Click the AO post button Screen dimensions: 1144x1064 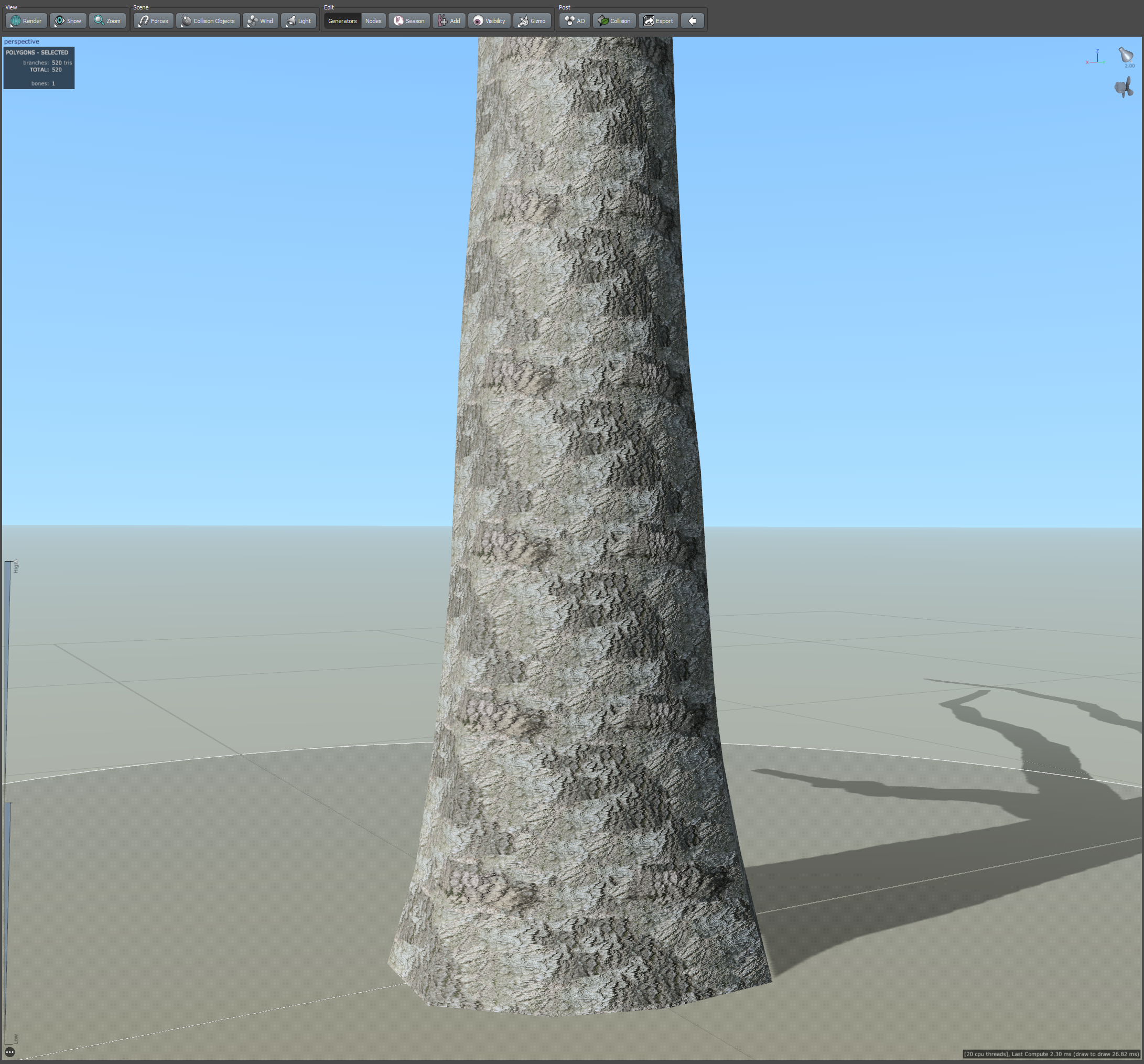pyautogui.click(x=574, y=21)
